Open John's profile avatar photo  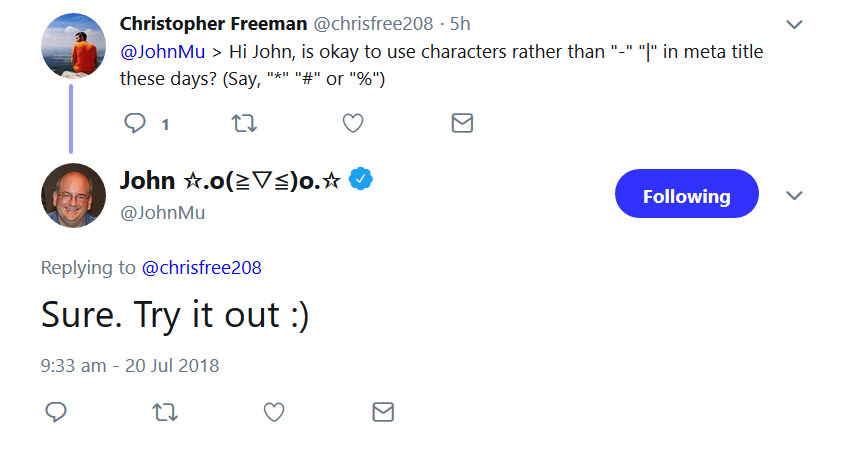[73, 195]
